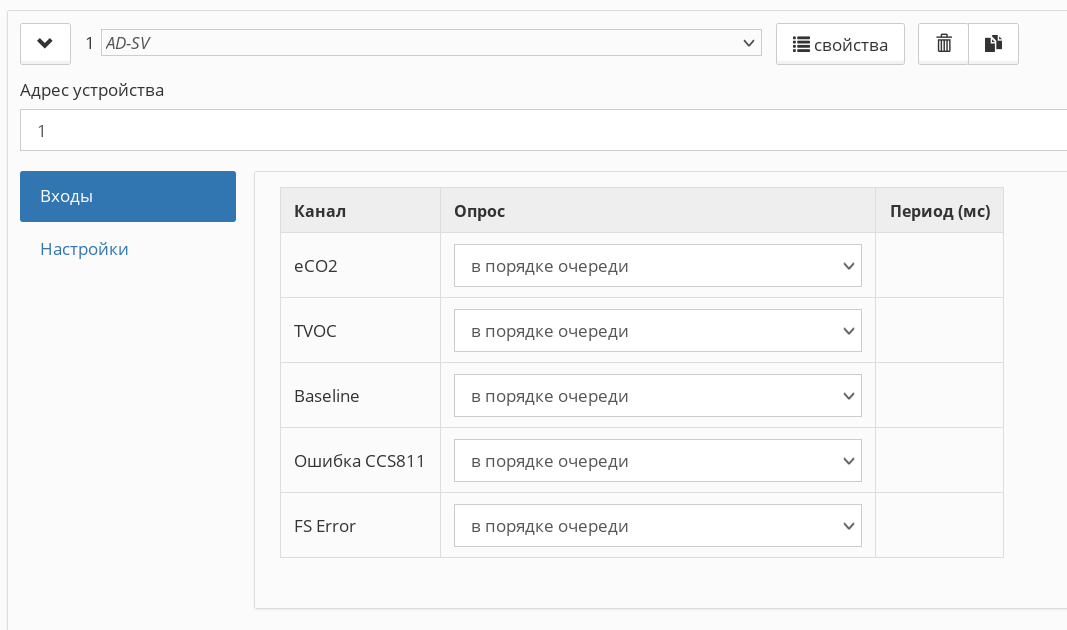The width and height of the screenshot is (1067, 630).
Task: Select the eCO2 channel name cell
Action: pos(361,265)
